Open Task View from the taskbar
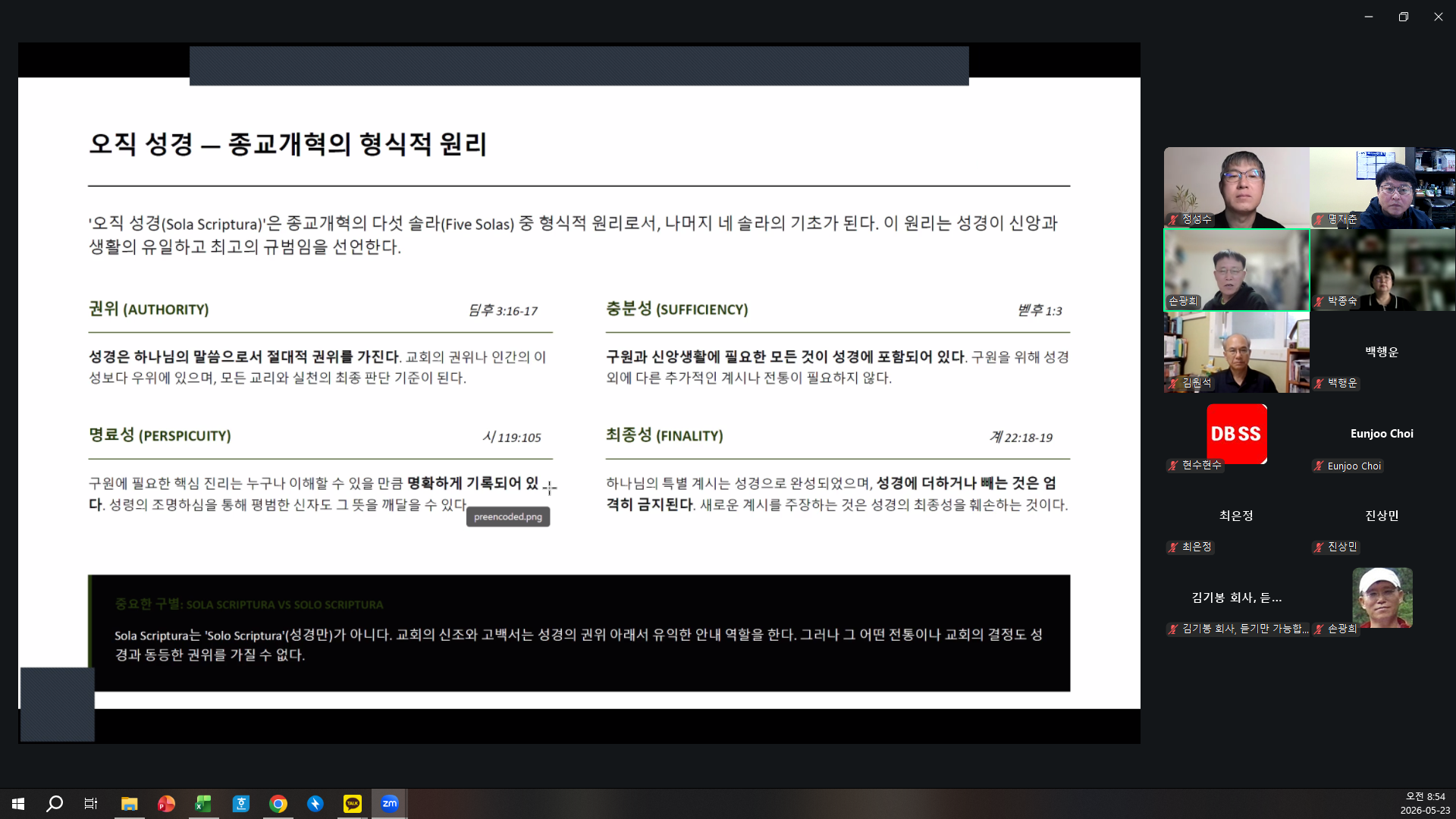 coord(91,804)
